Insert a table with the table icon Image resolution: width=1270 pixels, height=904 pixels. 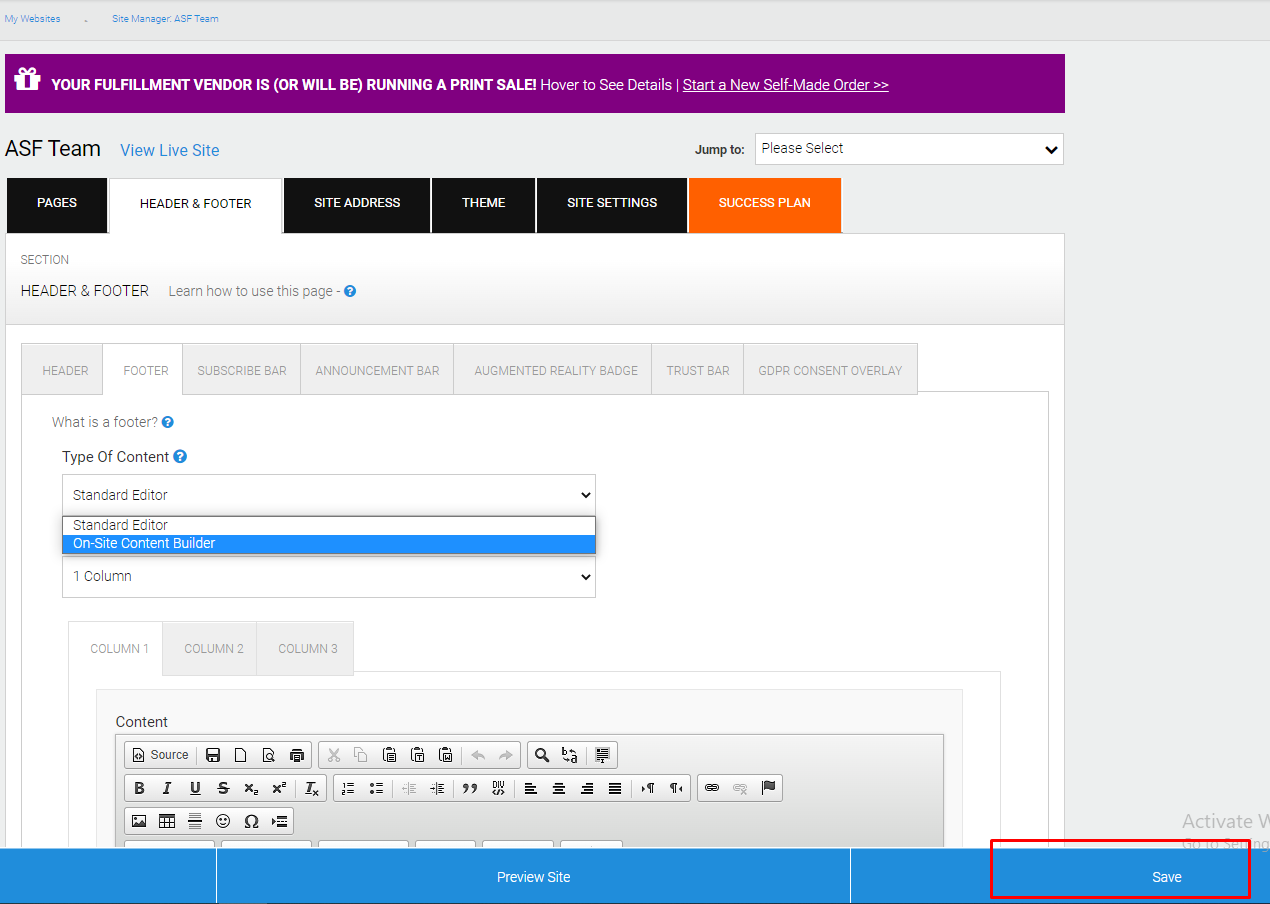point(167,821)
